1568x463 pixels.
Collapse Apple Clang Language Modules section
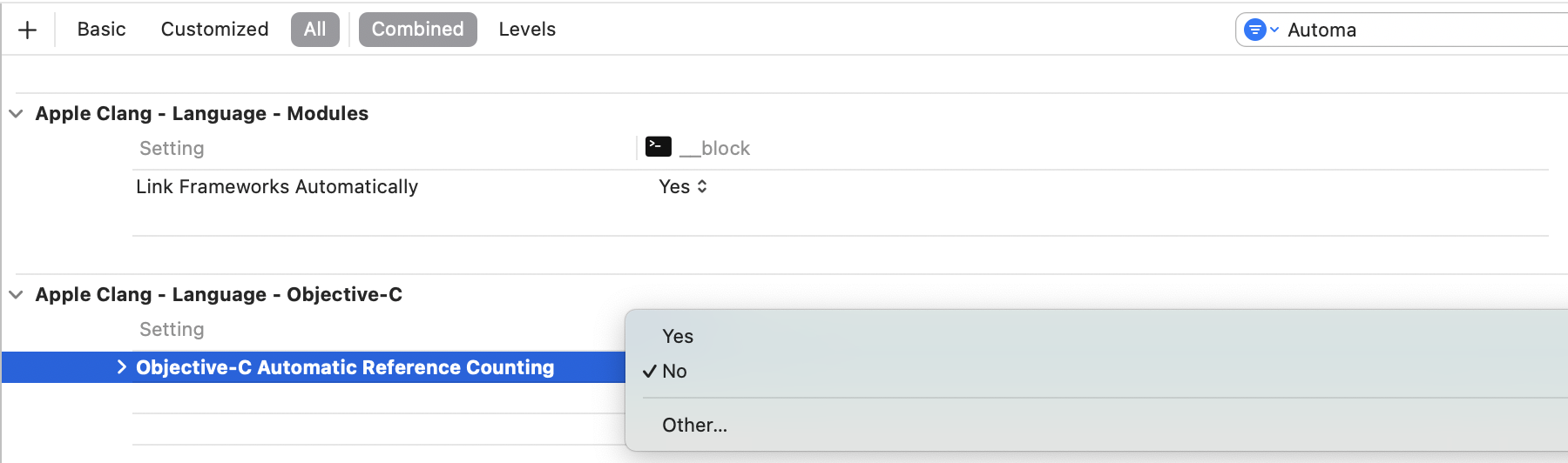pyautogui.click(x=16, y=114)
